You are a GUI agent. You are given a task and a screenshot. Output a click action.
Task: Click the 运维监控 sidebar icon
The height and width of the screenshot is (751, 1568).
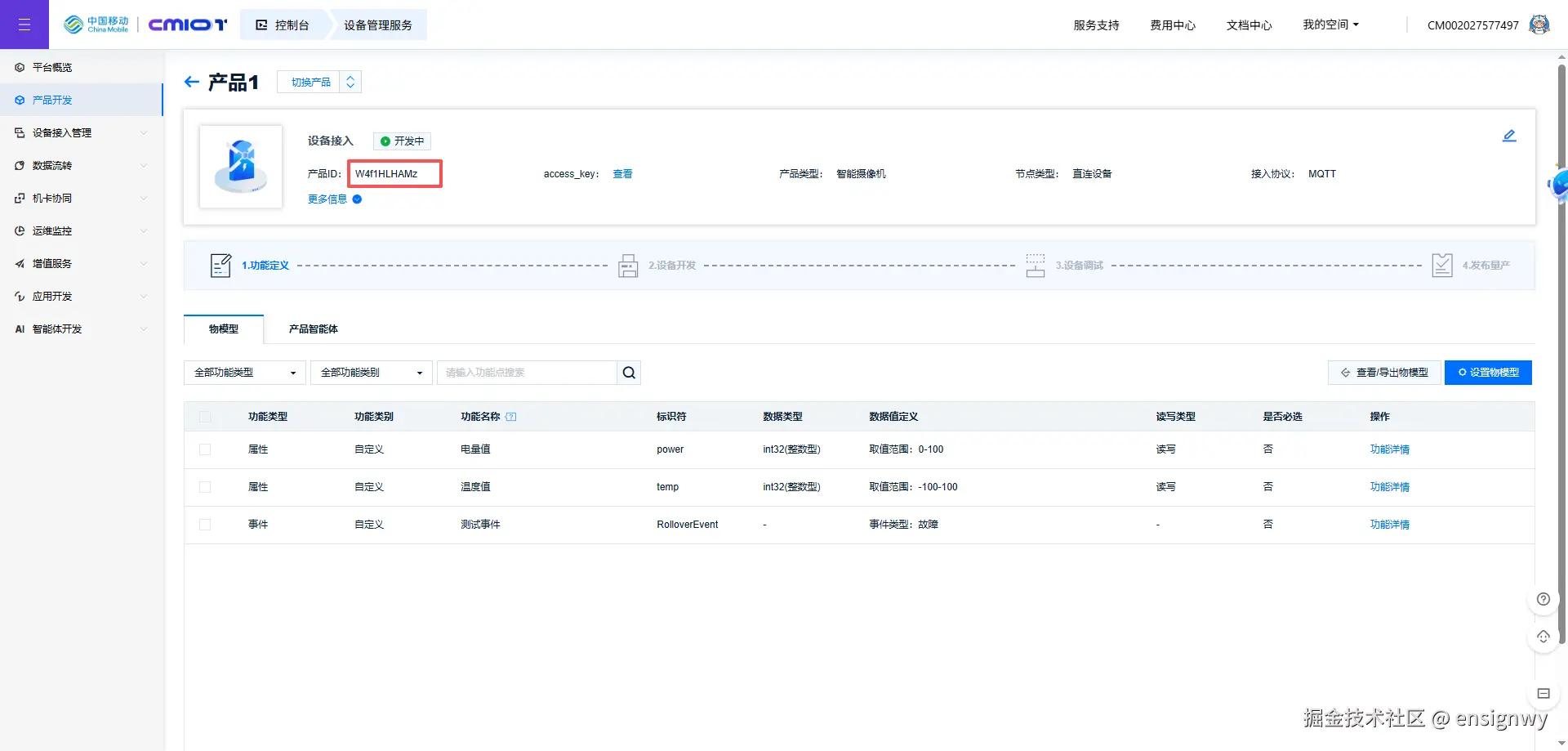[x=20, y=230]
